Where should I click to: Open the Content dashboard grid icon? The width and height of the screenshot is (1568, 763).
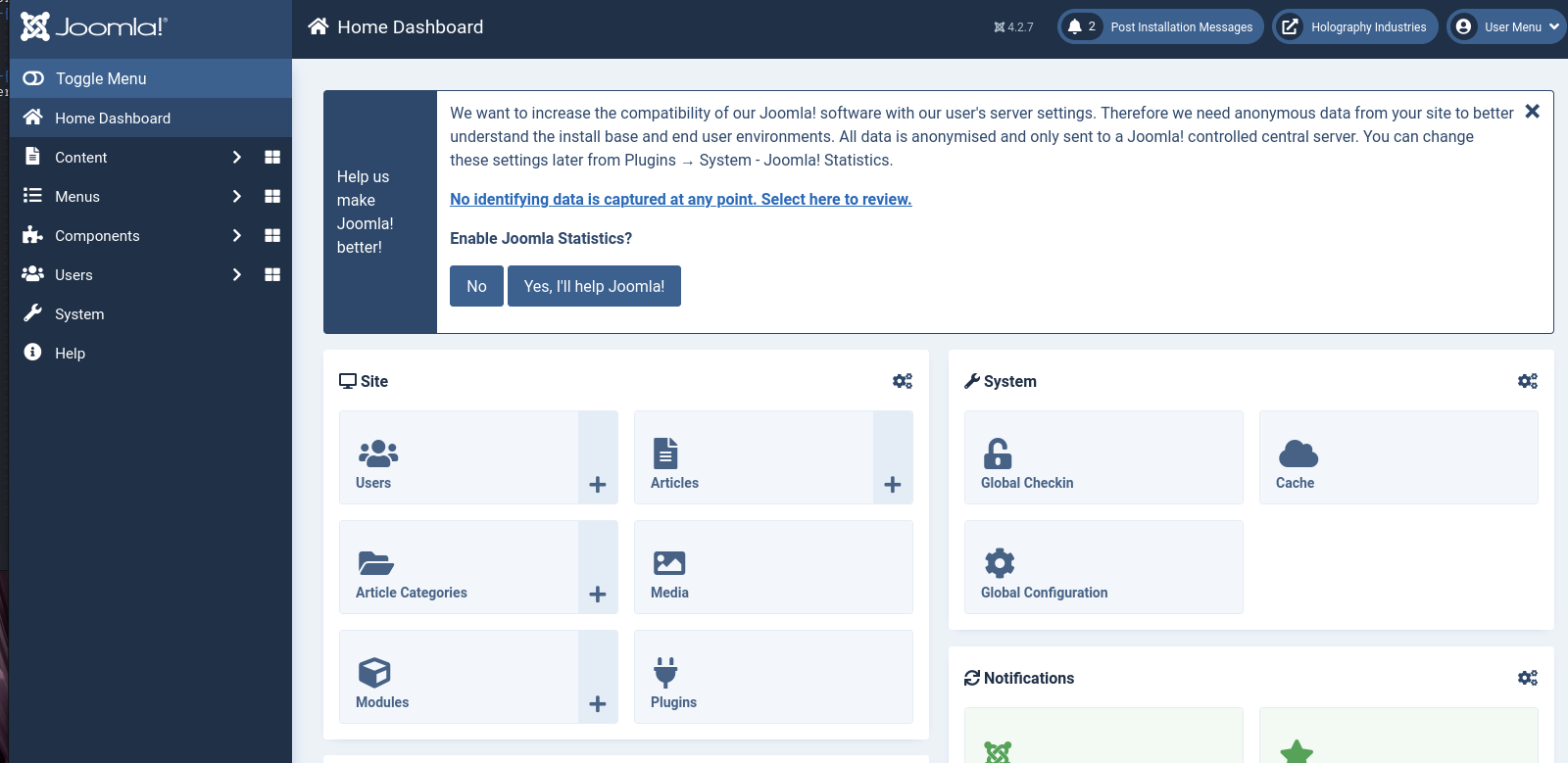(272, 157)
